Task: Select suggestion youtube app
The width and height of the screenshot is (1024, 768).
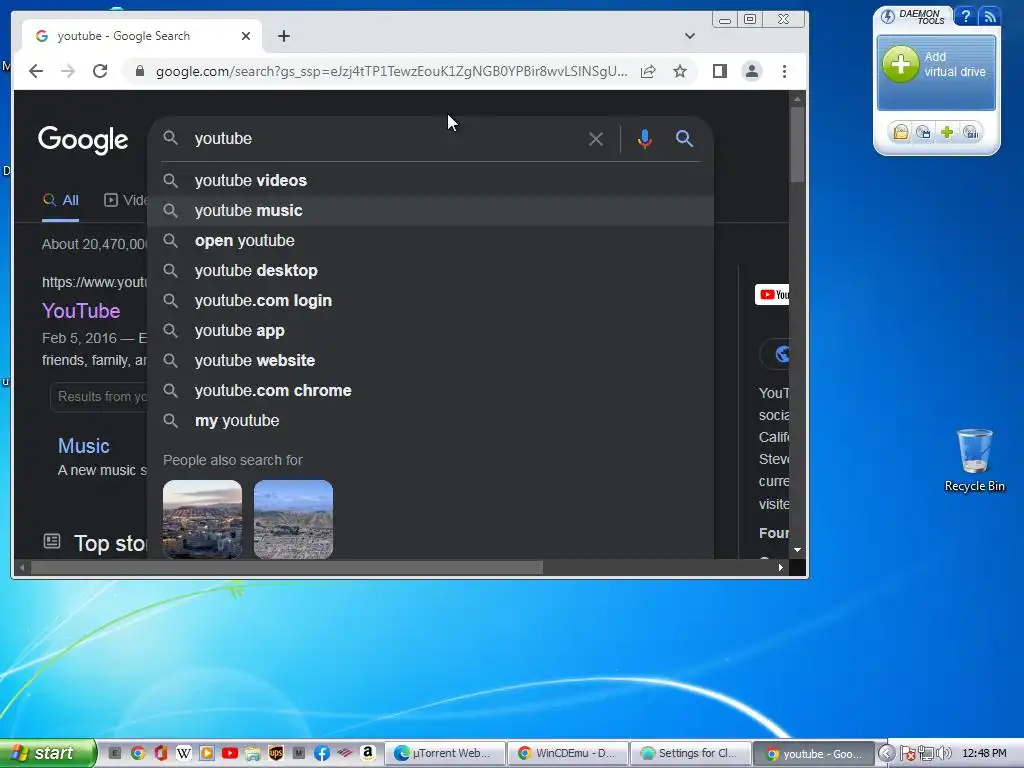Action: pos(430,330)
